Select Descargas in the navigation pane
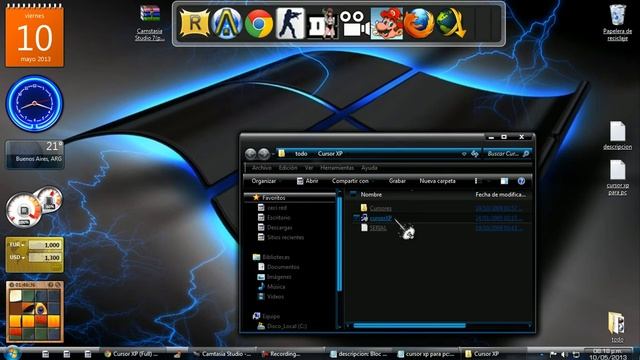 tap(275, 227)
